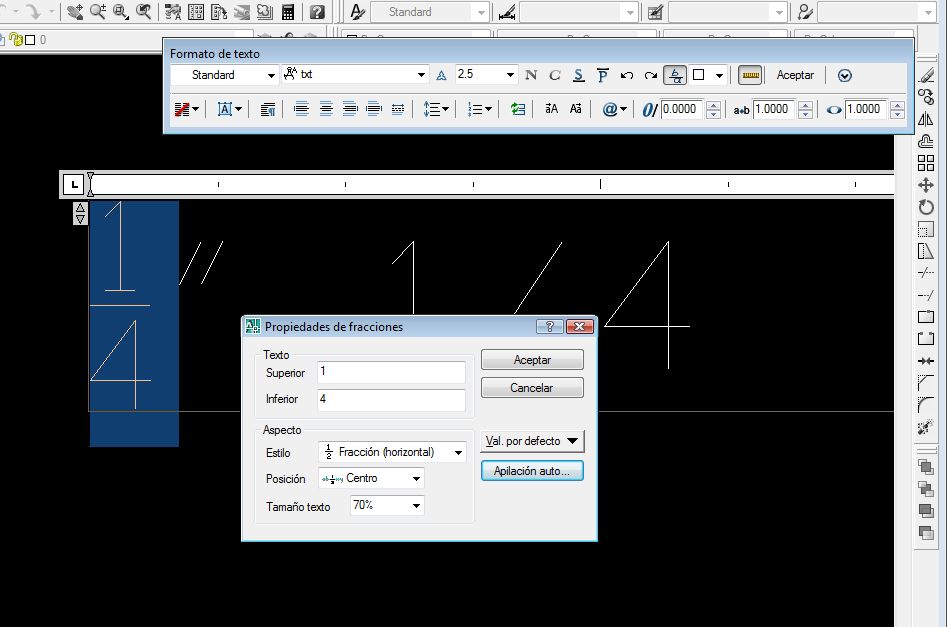Screen dimensions: 947x627
Task: Click the Undo arrow in Formato de texto
Action: [627, 75]
